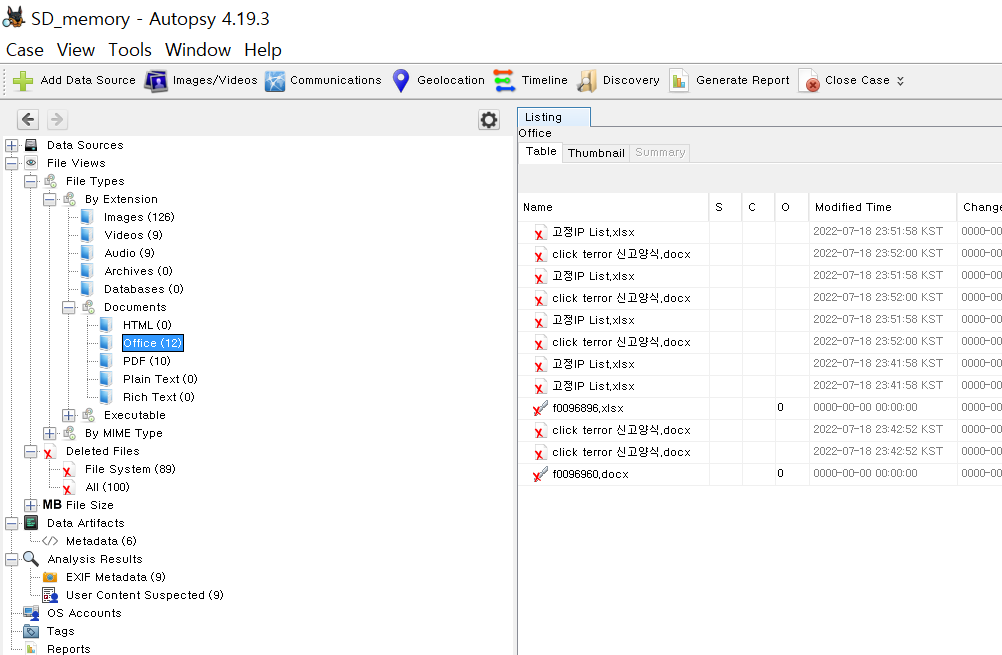Switch to the Thumbnail tab

596,153
